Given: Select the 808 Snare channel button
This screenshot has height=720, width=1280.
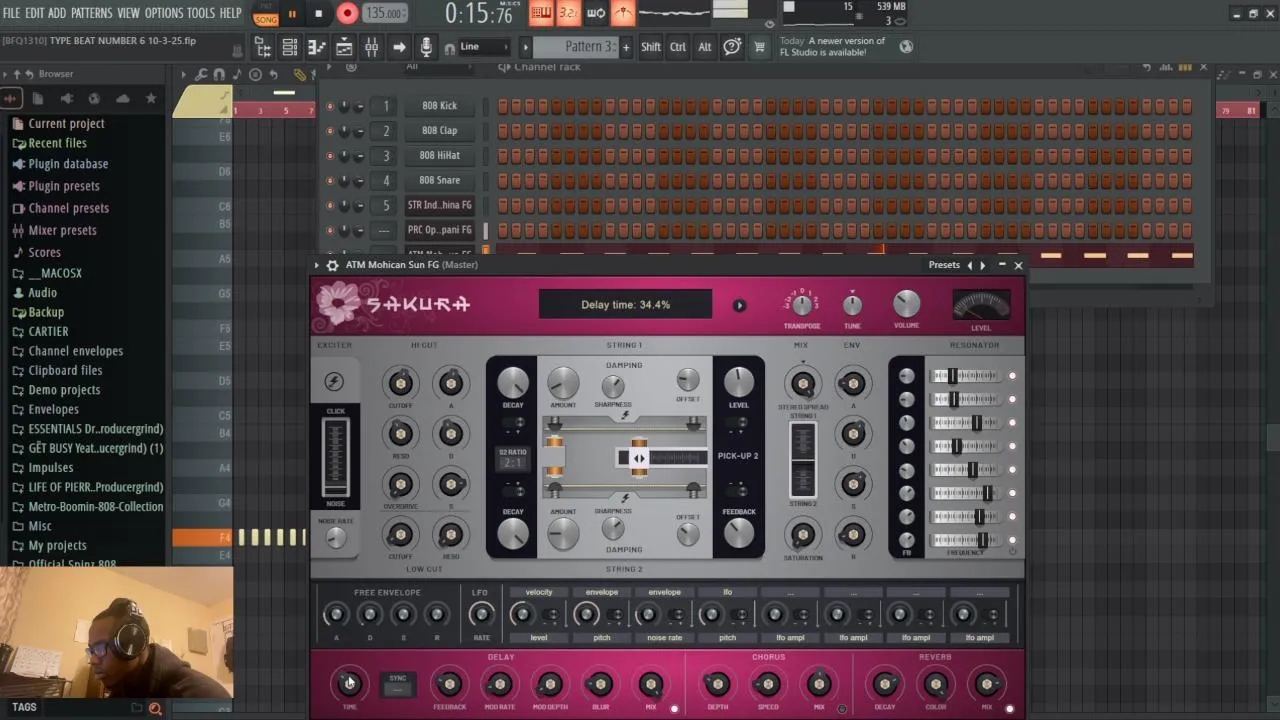Looking at the screenshot, I should click(x=439, y=181).
